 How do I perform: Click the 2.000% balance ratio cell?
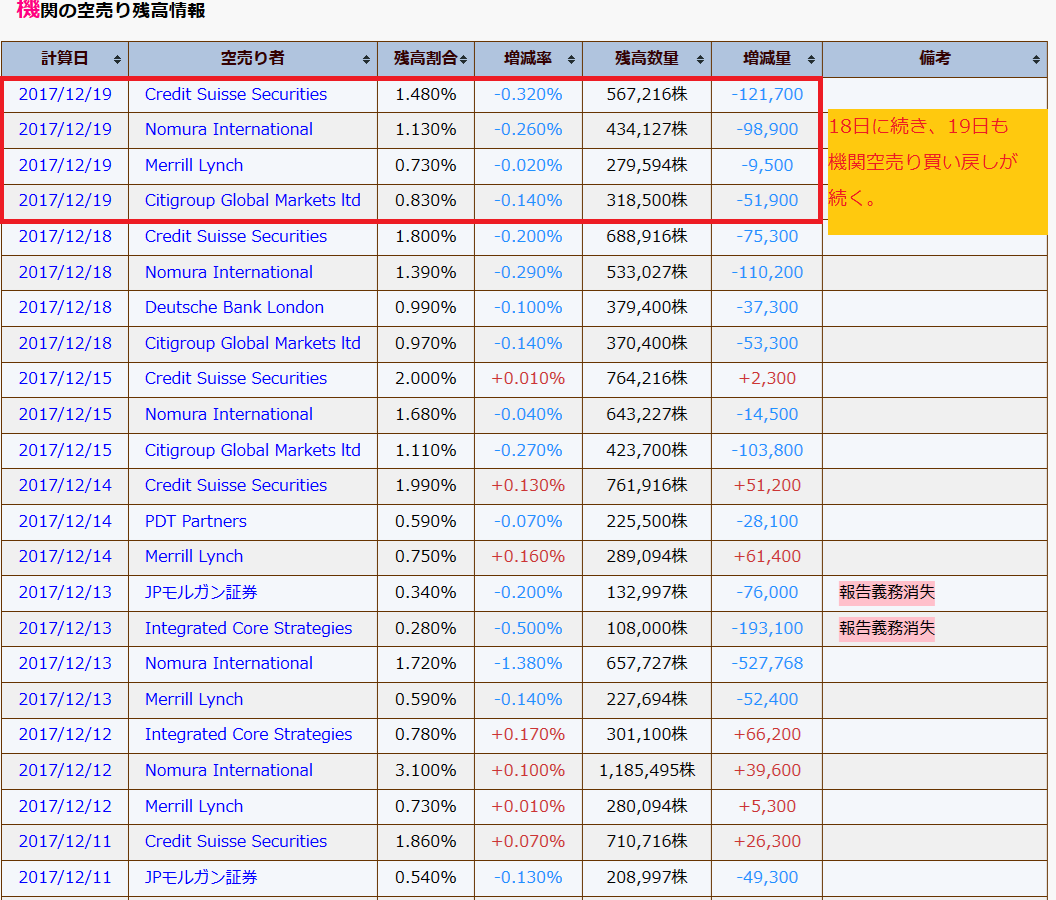tap(426, 379)
